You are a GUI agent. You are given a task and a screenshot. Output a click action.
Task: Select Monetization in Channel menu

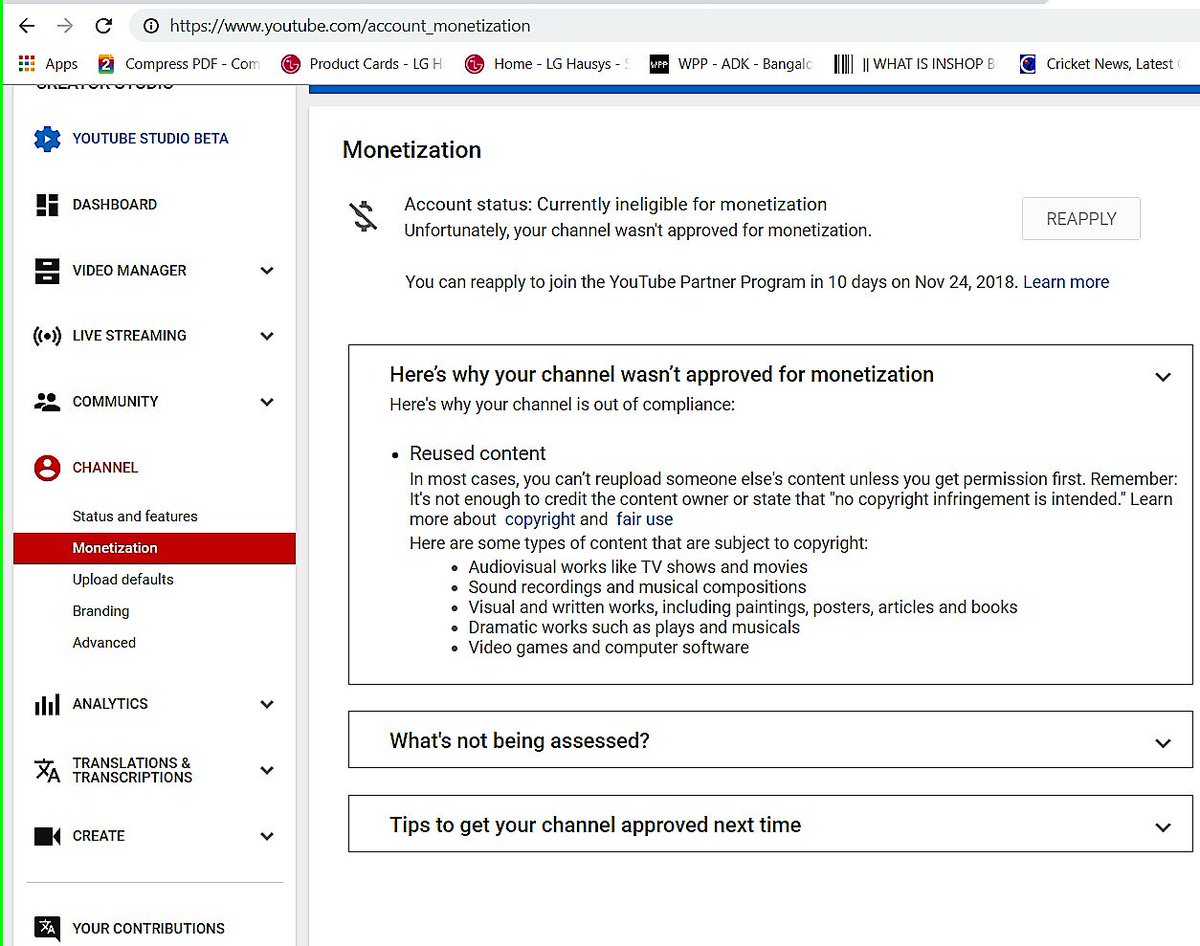[x=154, y=548]
